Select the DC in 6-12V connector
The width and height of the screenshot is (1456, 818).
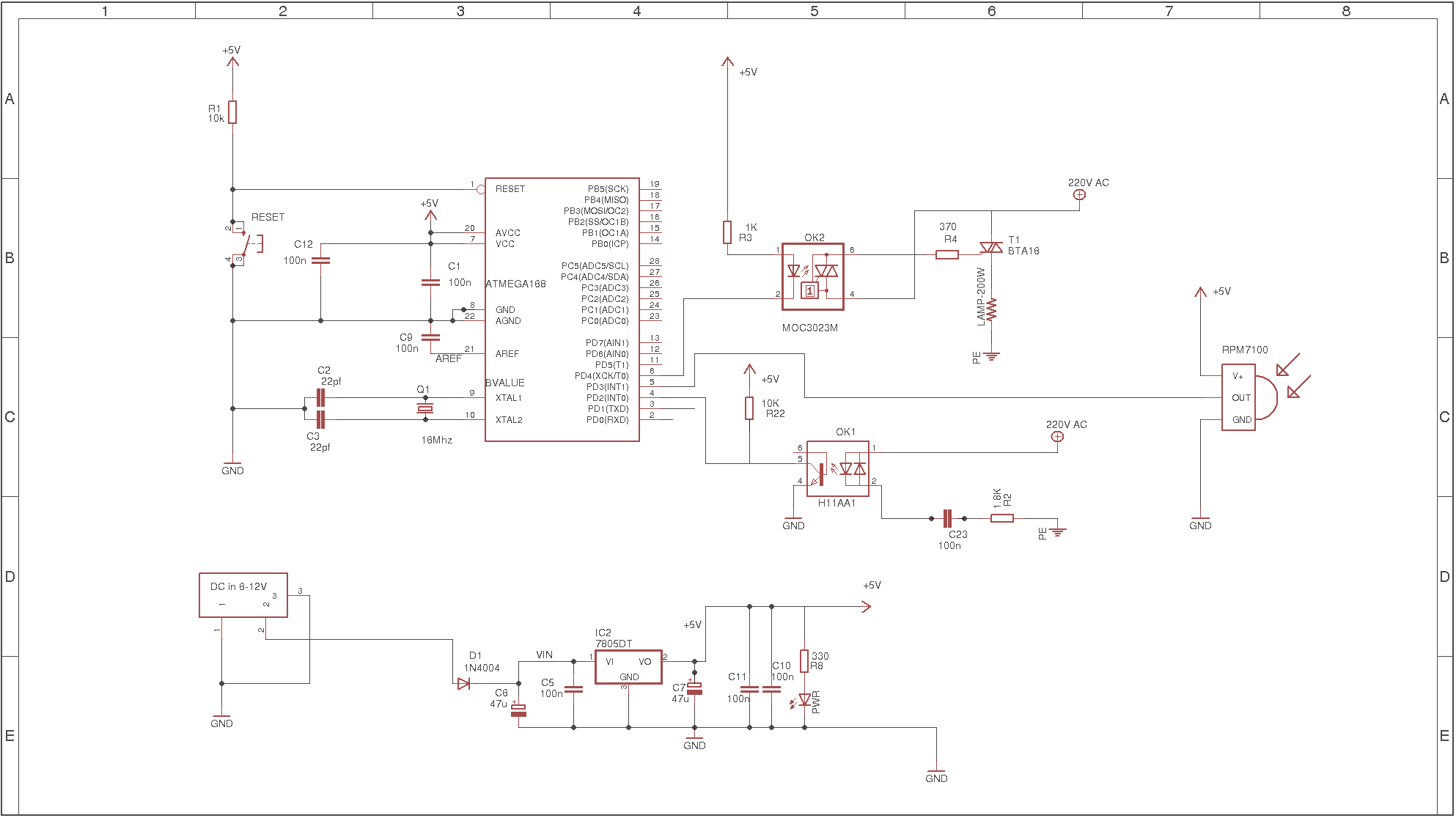[x=243, y=595]
